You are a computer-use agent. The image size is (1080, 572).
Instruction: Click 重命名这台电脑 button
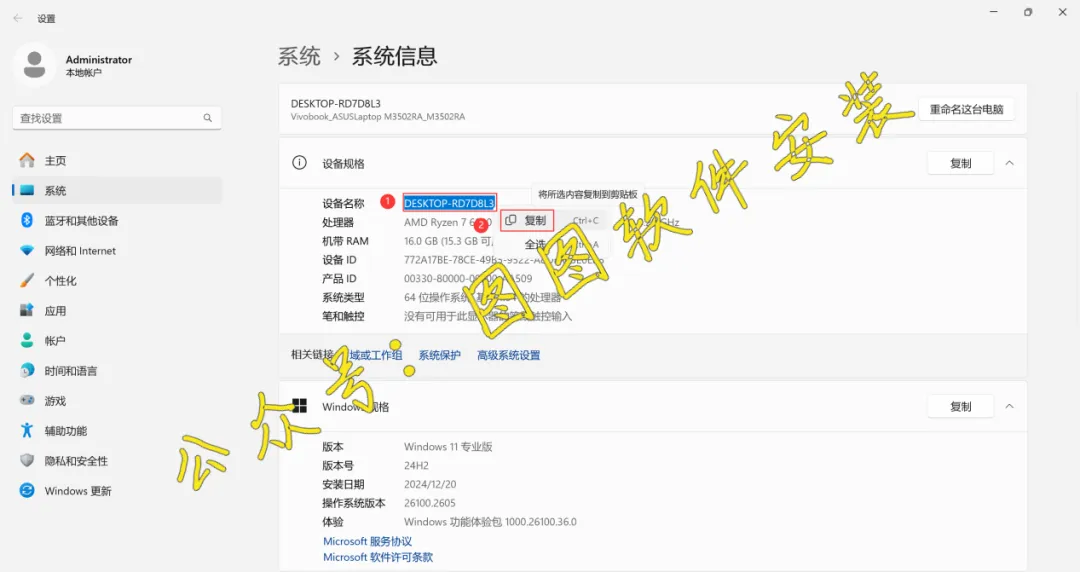pos(966,109)
